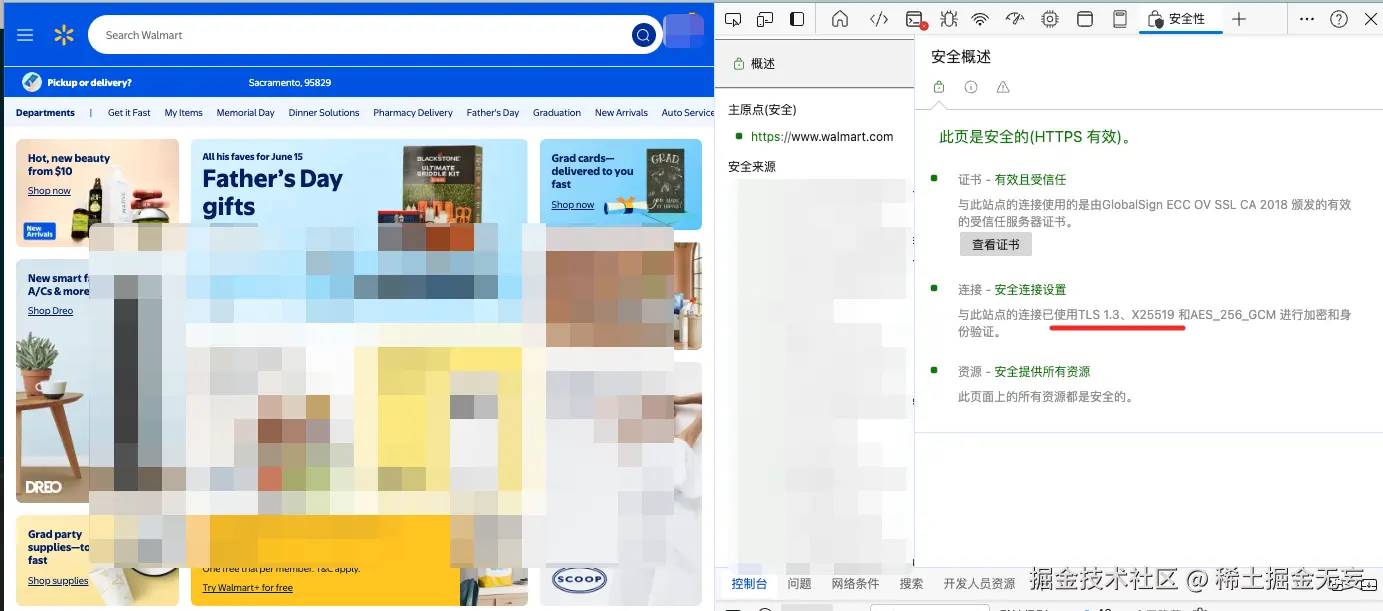This screenshot has width=1383, height=611.
Task: Open the Console panel showing the red error badge
Action: (914, 19)
